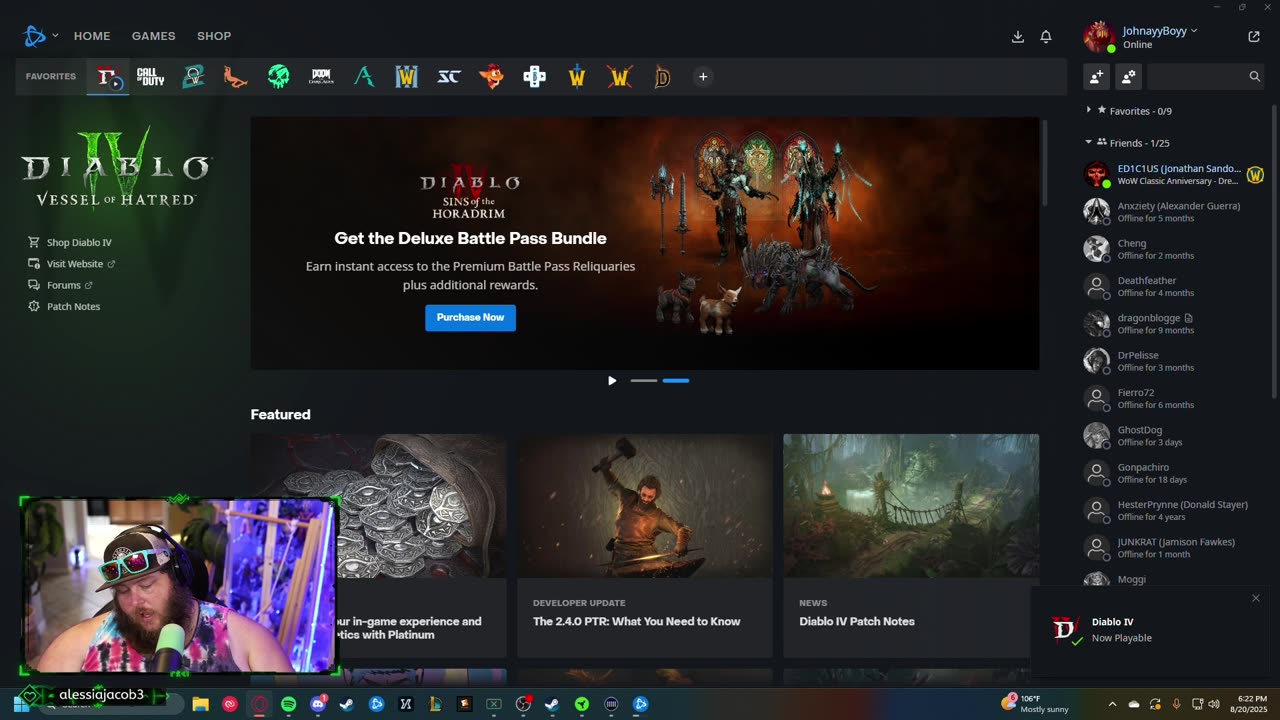This screenshot has width=1280, height=720.
Task: Open Discord on taskbar
Action: pos(318,704)
